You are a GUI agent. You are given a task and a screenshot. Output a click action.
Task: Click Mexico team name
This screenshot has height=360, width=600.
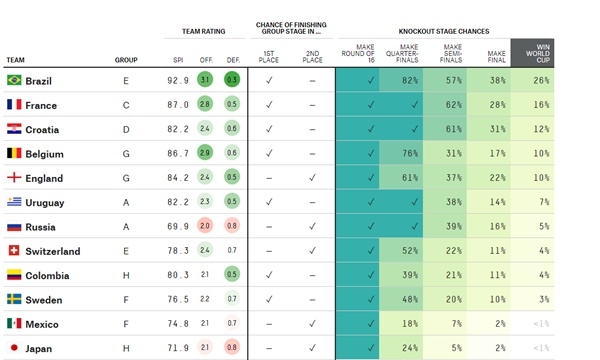(x=42, y=324)
